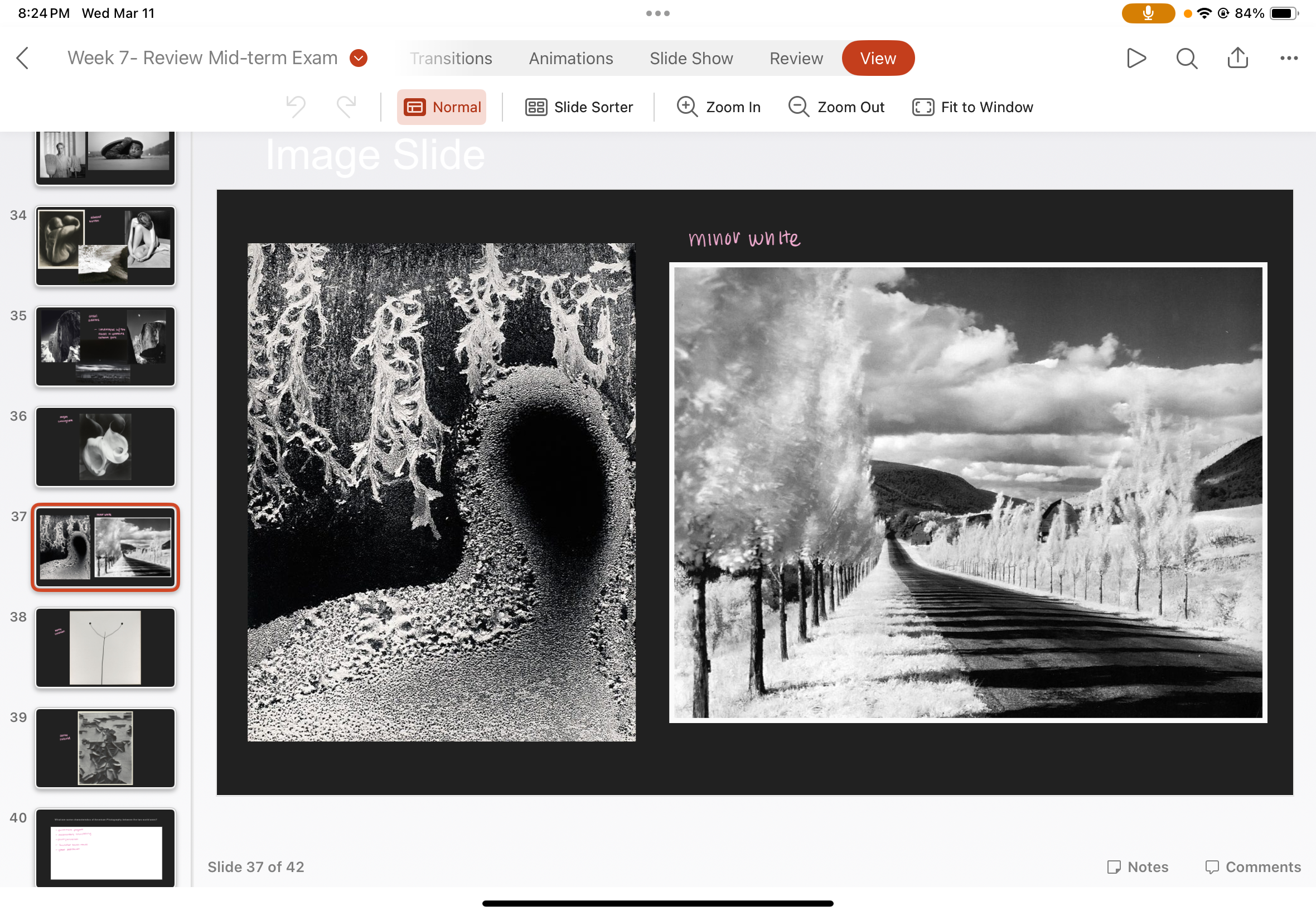Open the top center three-dot multitasking menu

pos(657,13)
